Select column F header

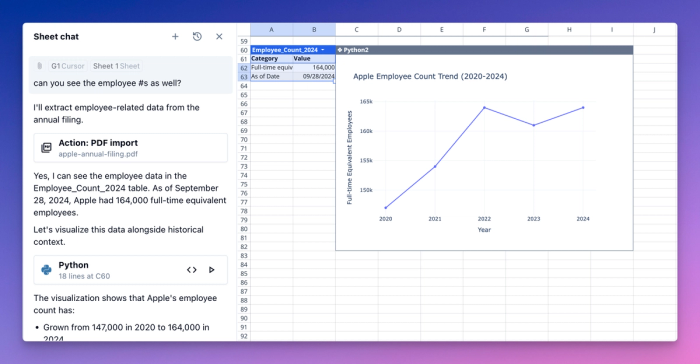click(484, 29)
